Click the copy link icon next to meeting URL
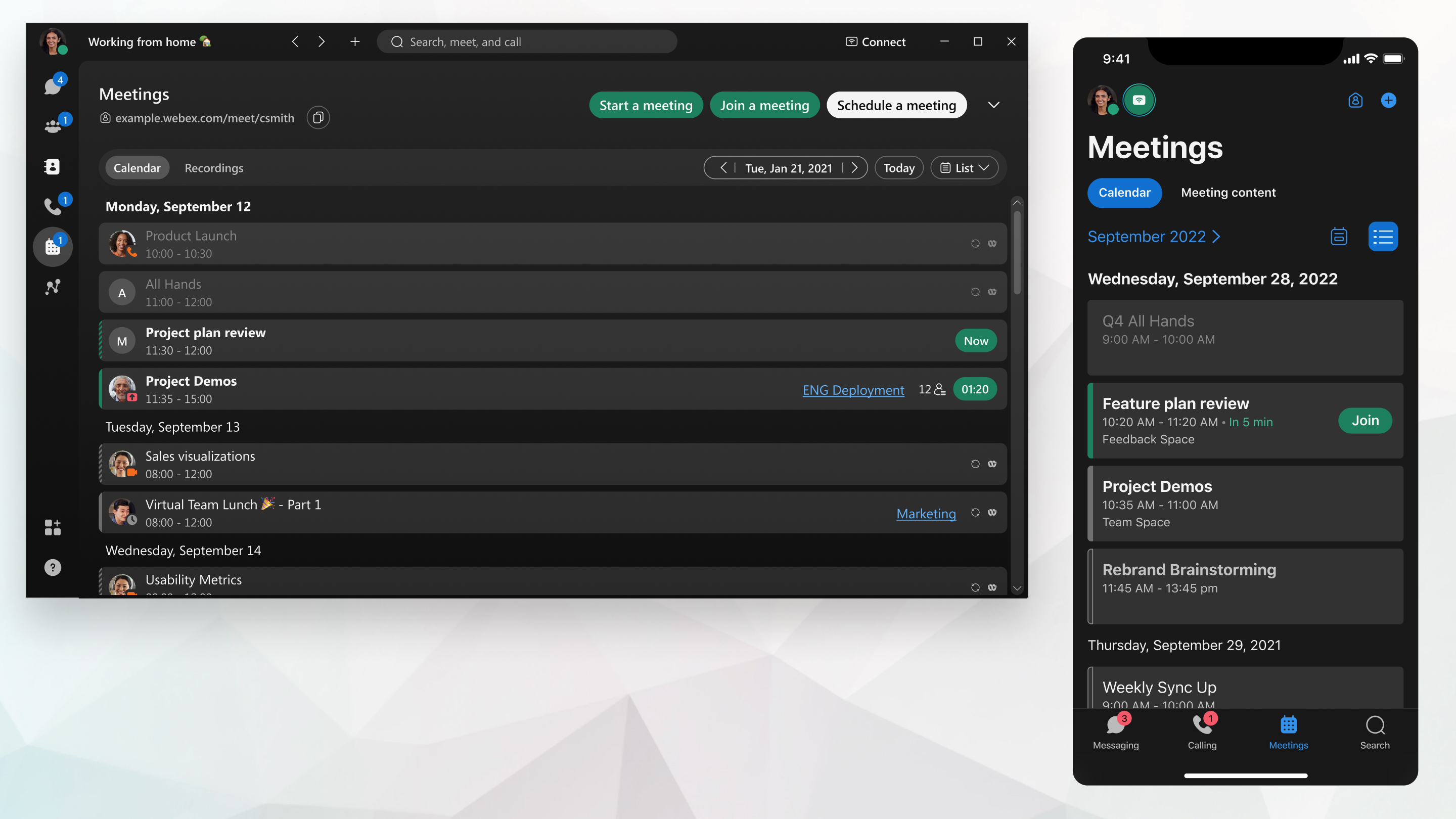Viewport: 1456px width, 819px height. point(319,118)
